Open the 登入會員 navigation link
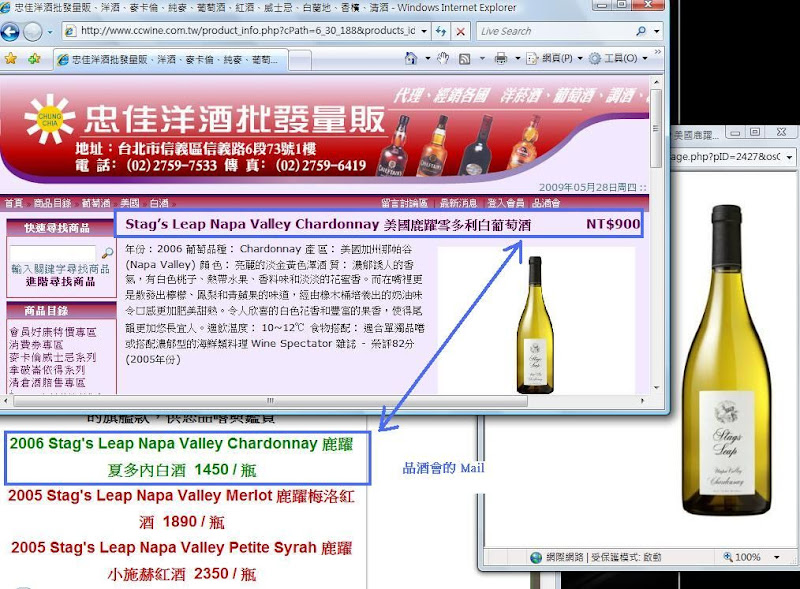 point(506,203)
